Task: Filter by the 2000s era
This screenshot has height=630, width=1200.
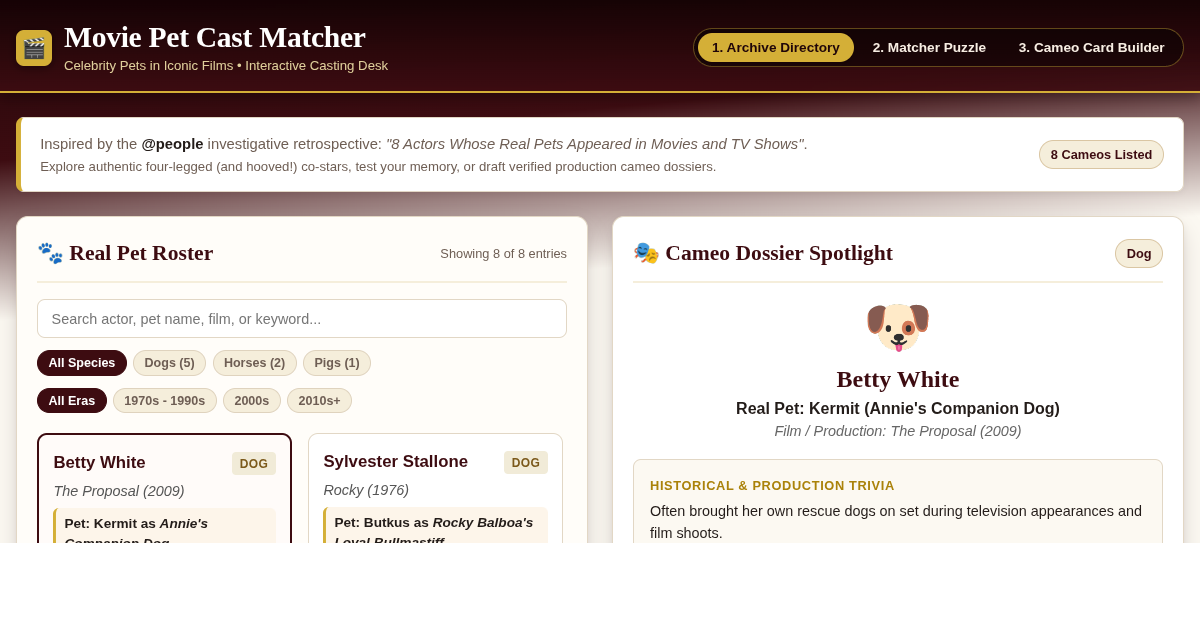Action: 252,401
